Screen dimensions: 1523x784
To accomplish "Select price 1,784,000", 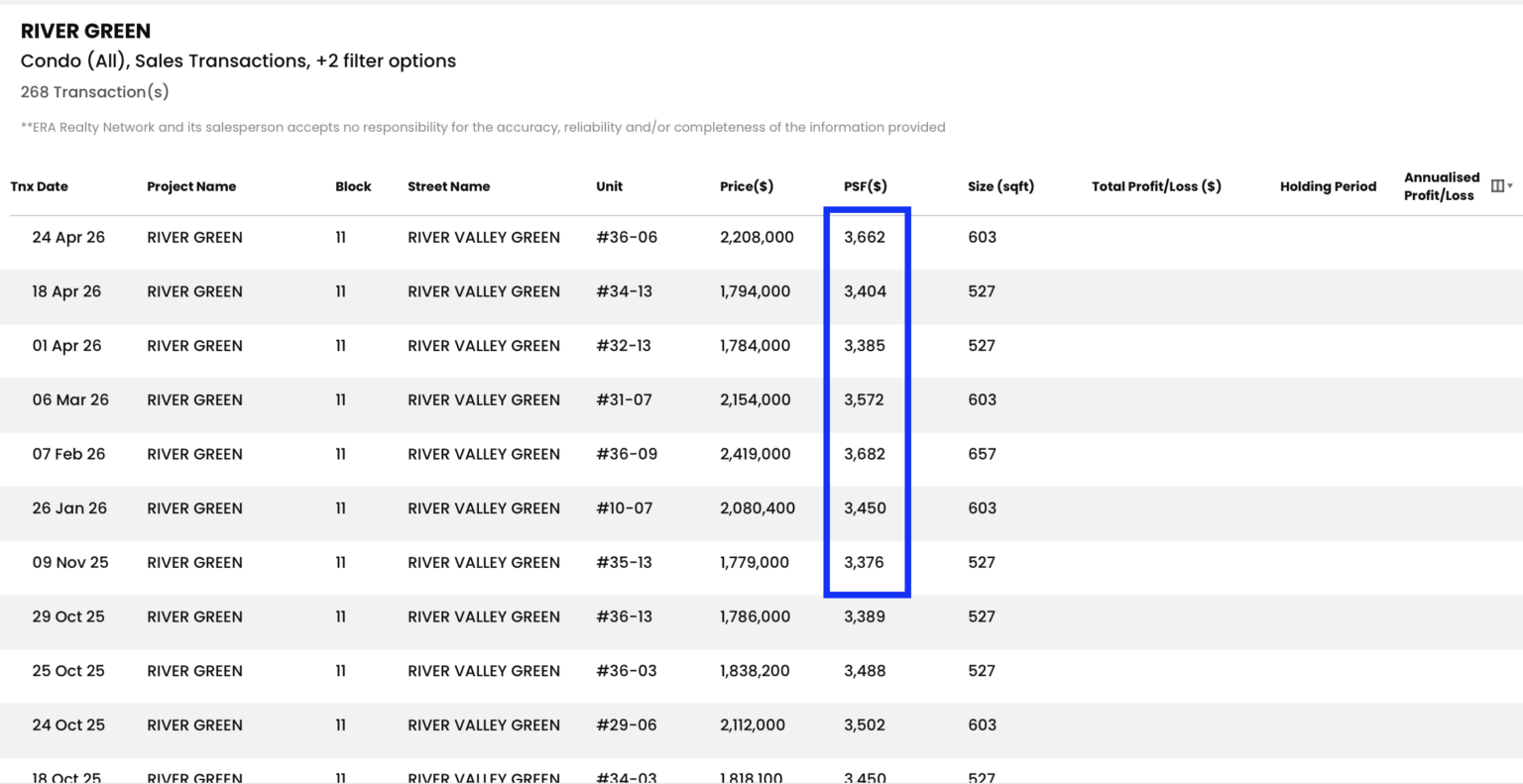I will click(x=756, y=346).
